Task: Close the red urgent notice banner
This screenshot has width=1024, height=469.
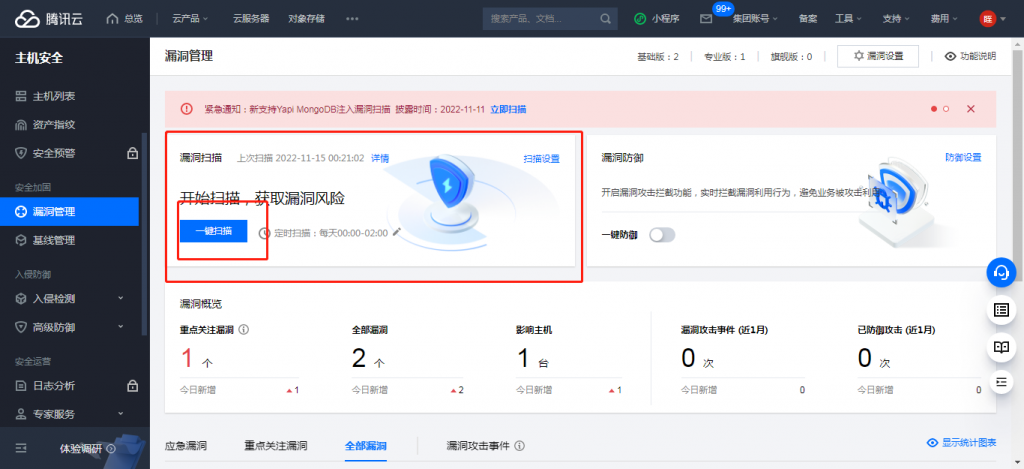Action: point(970,109)
